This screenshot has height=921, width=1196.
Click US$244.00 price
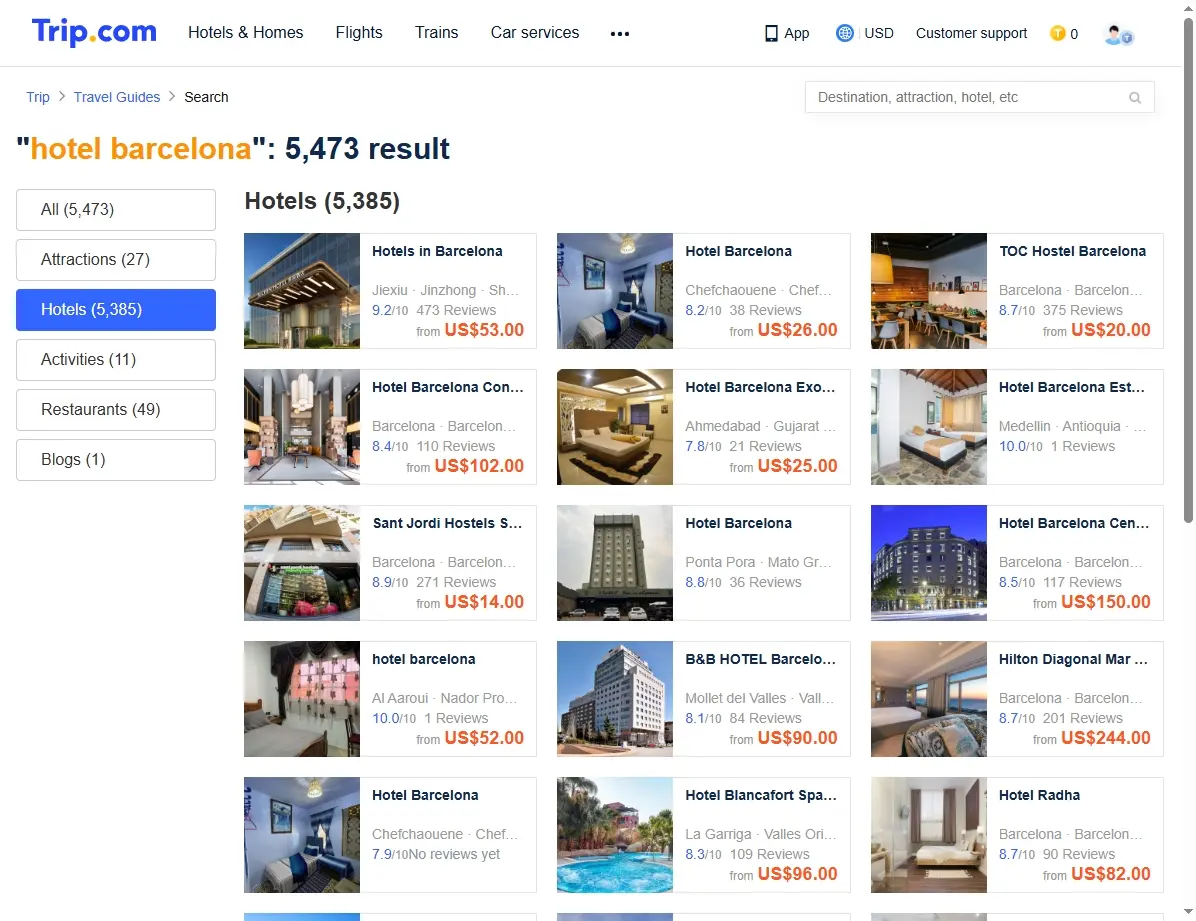click(1105, 738)
